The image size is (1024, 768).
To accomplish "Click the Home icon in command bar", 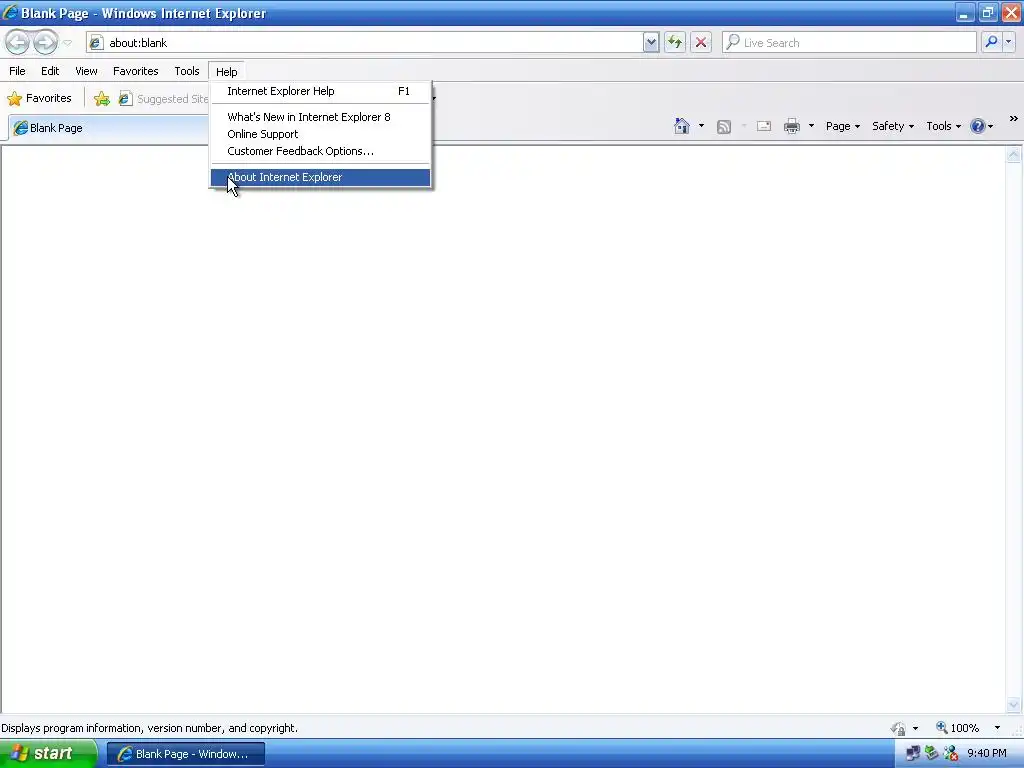I will [x=682, y=126].
